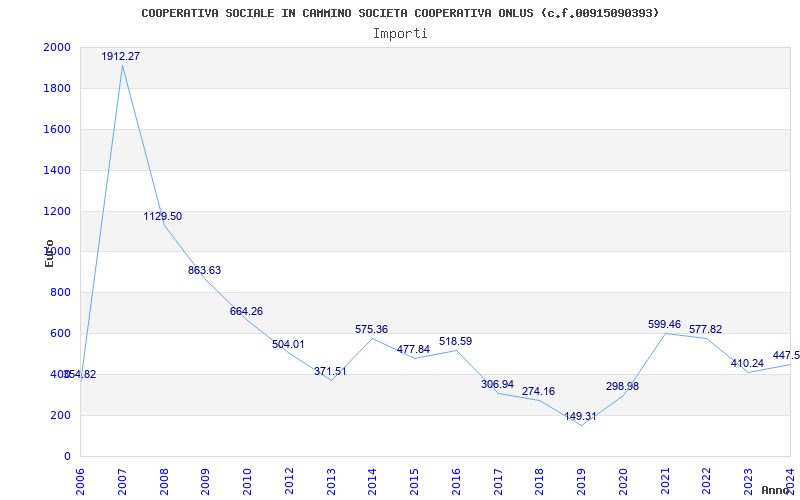The image size is (800, 500).
Task: Select the 477.84 value label
Action: 413,349
